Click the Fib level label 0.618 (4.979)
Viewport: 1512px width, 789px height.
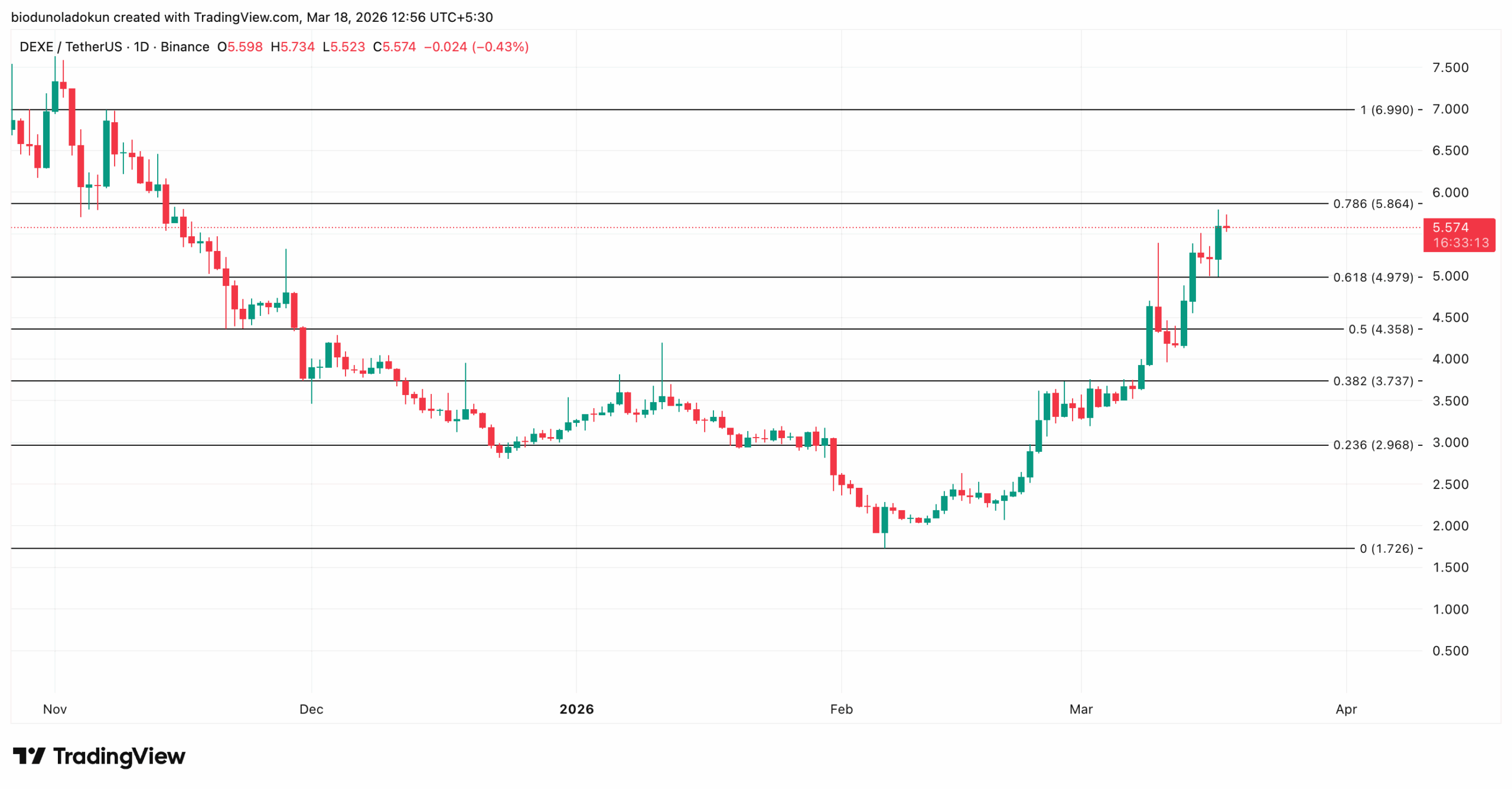pos(1373,277)
